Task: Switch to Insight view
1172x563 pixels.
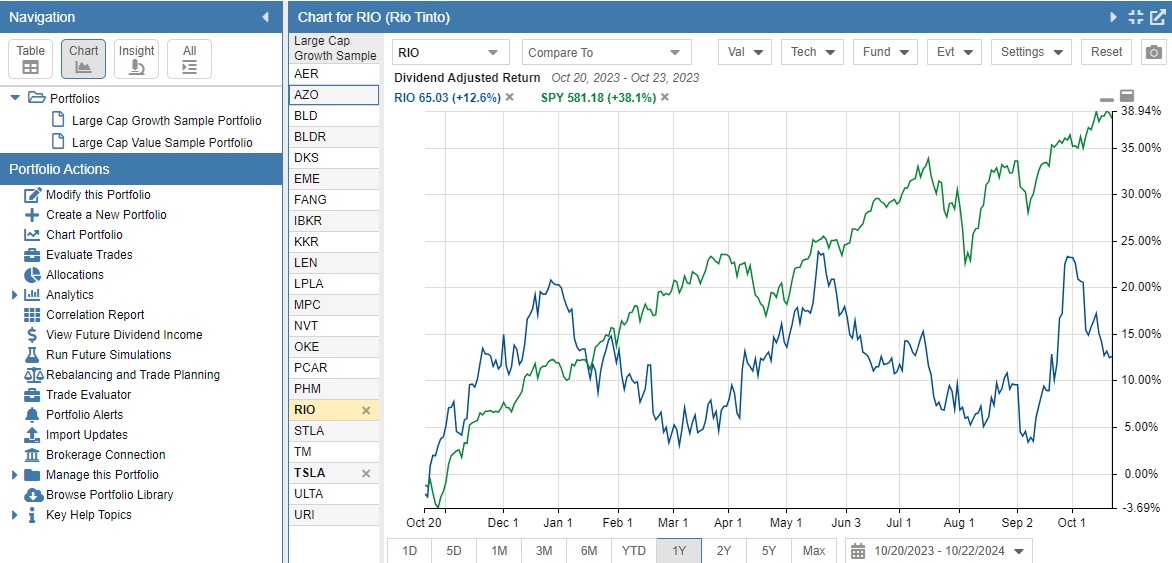Action: 137,59
